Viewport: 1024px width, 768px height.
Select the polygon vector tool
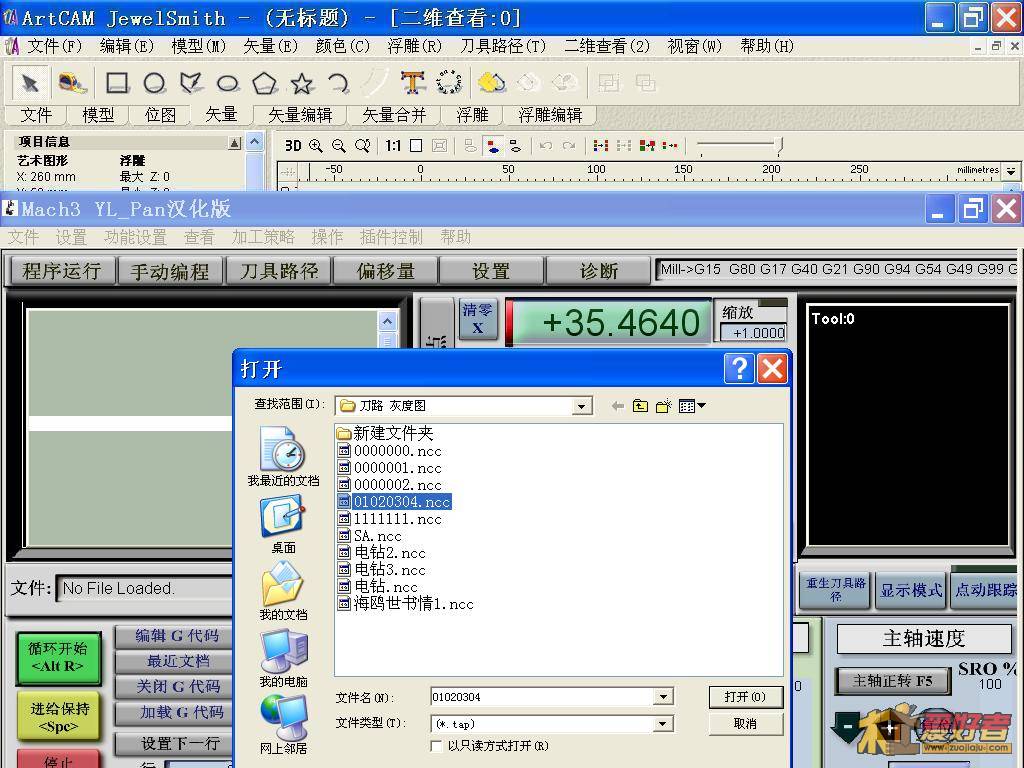click(264, 83)
